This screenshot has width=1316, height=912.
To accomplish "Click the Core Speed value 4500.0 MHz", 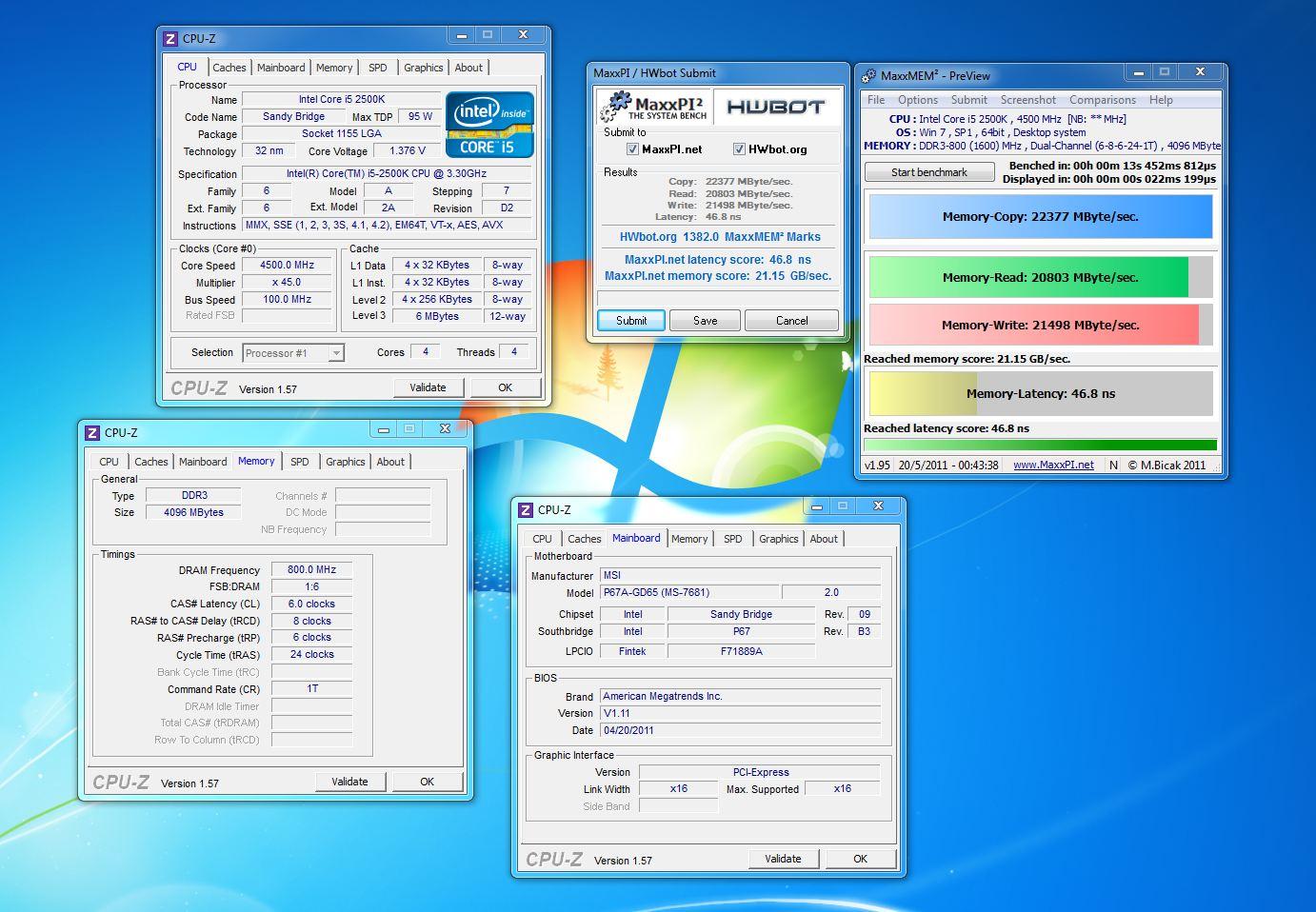I will (x=287, y=266).
